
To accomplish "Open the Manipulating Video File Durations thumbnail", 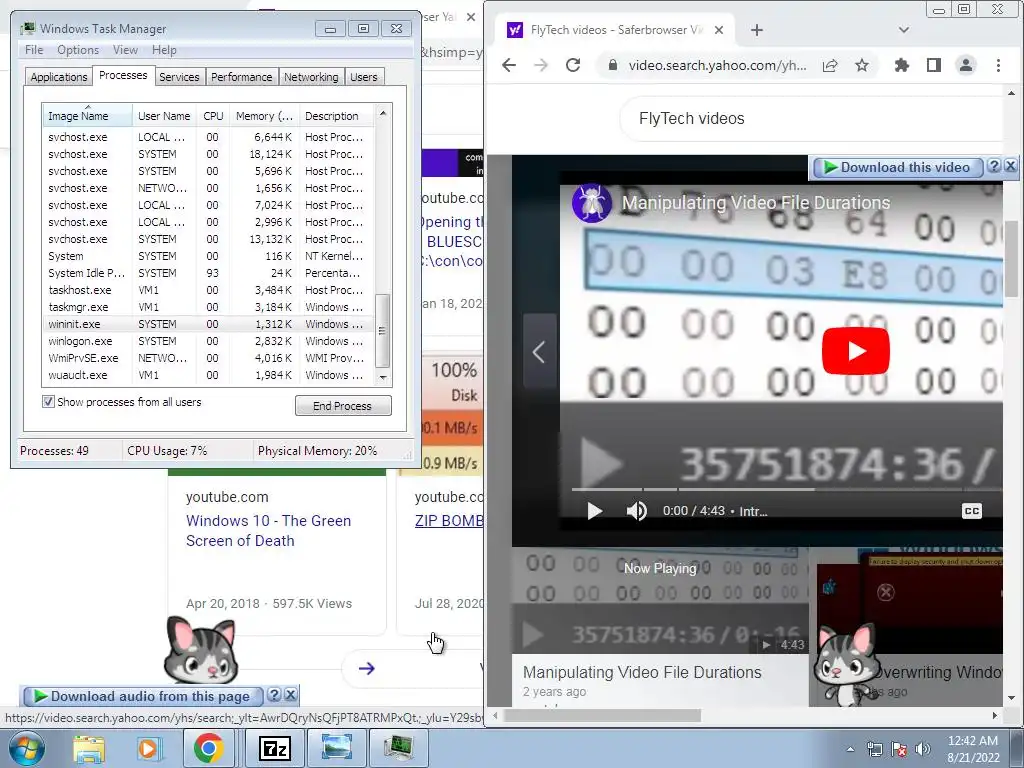I will point(660,600).
